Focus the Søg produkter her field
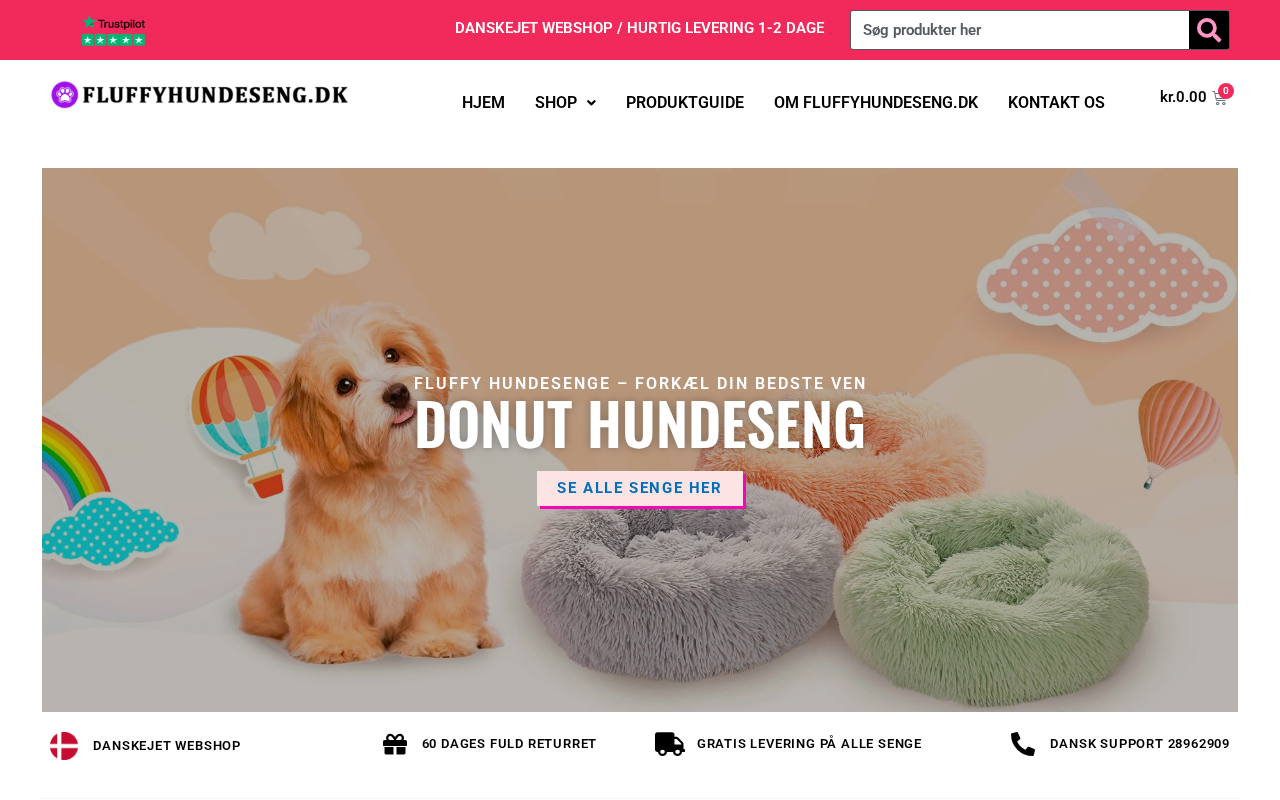Screen dimensions: 1280x800 click(x=1020, y=30)
